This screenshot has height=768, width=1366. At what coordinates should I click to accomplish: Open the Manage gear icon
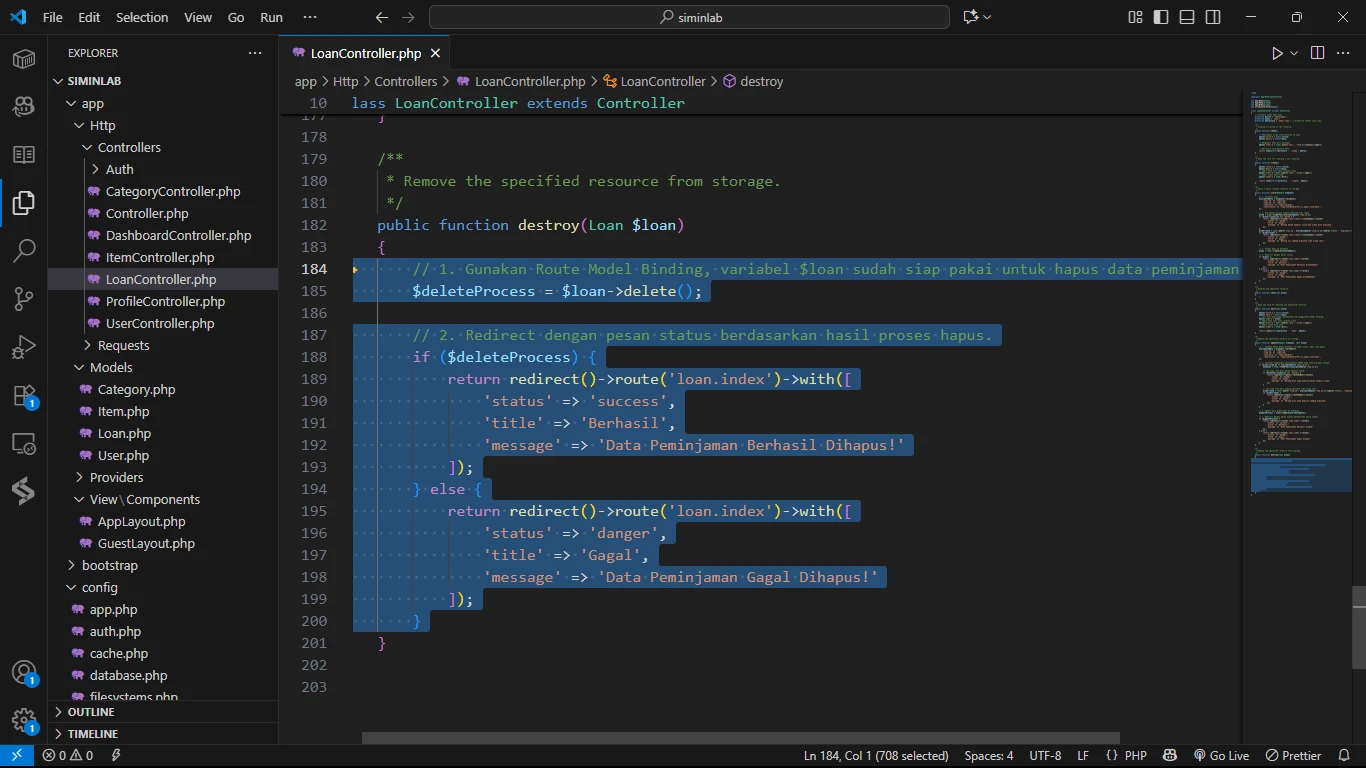coord(24,721)
